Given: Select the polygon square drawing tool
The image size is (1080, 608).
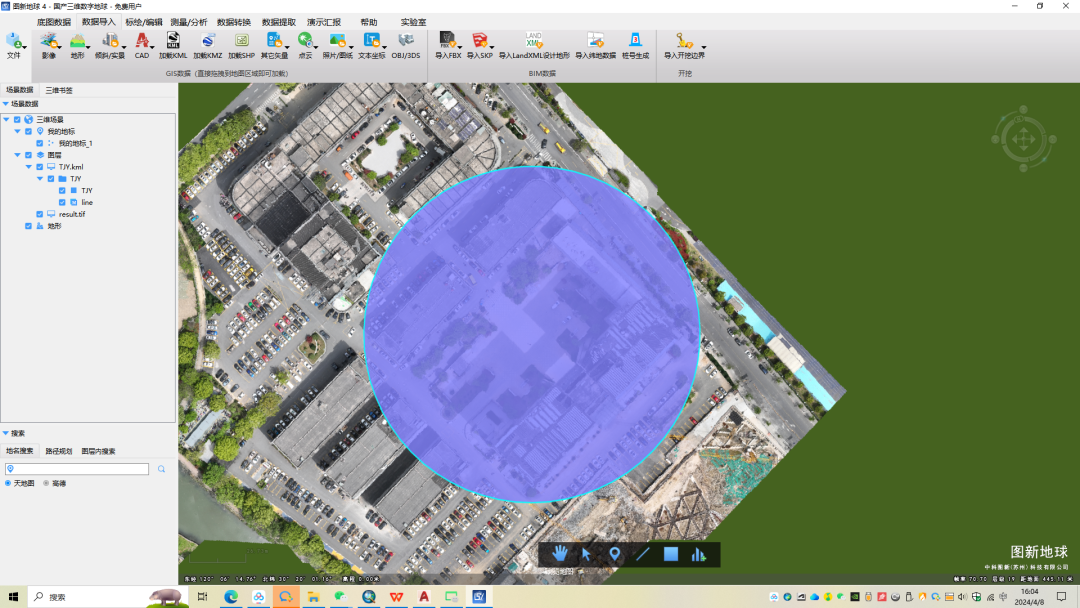Looking at the screenshot, I should click(x=671, y=554).
